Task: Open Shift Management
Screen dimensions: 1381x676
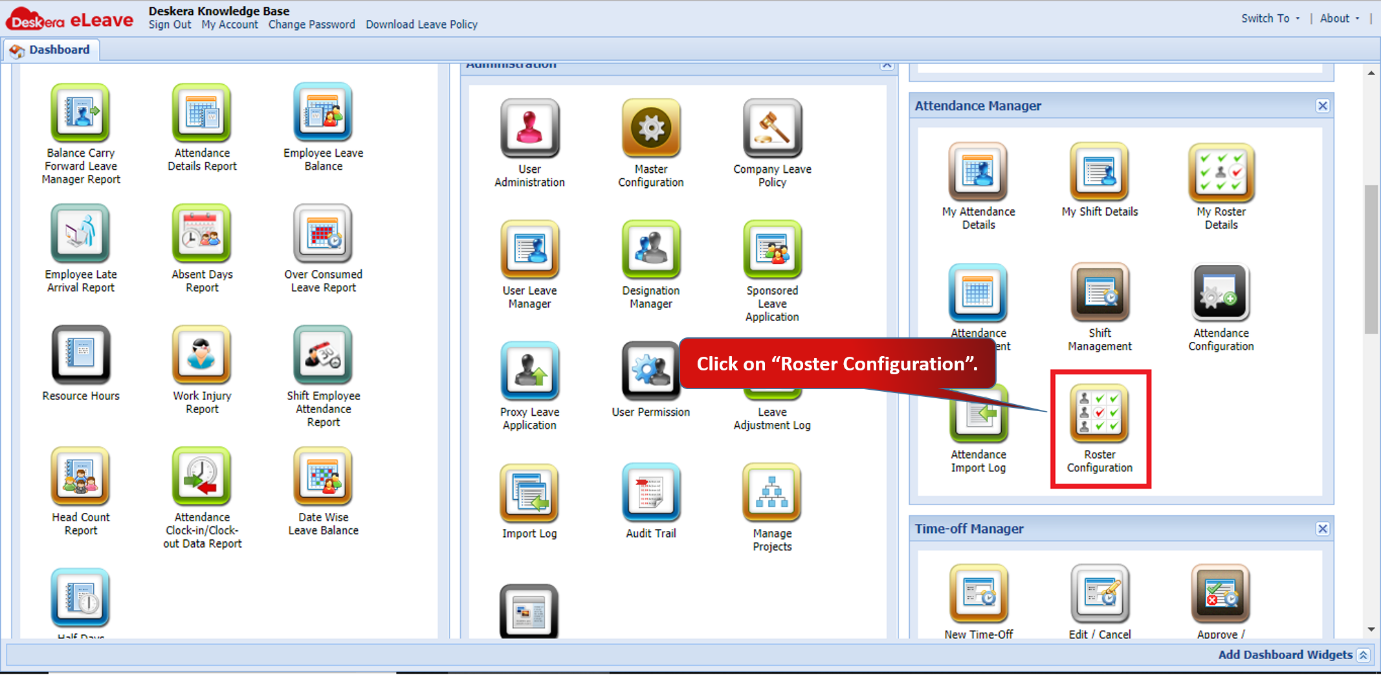Action: pyautogui.click(x=1100, y=293)
